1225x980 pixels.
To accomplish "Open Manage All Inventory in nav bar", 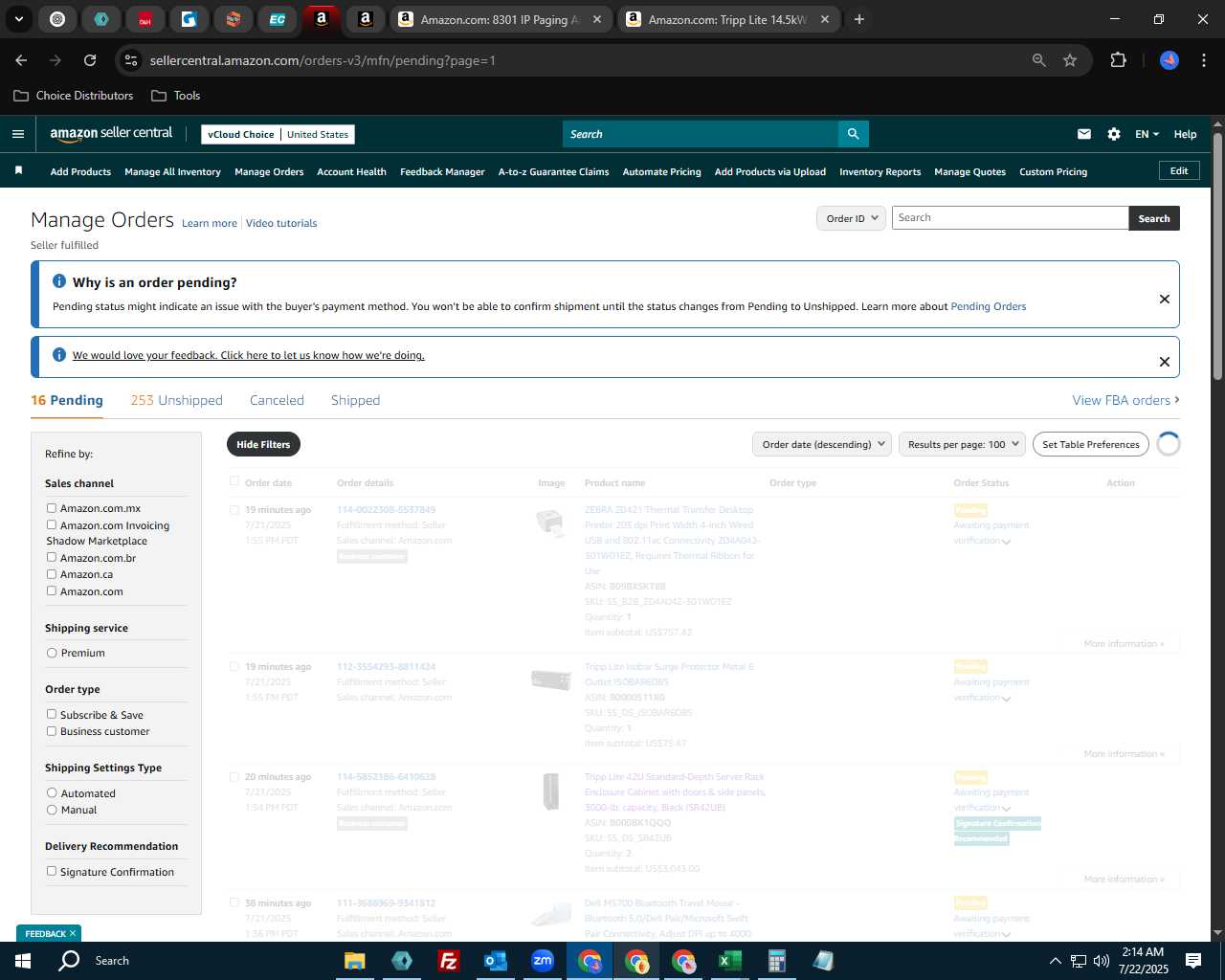I will [x=172, y=171].
